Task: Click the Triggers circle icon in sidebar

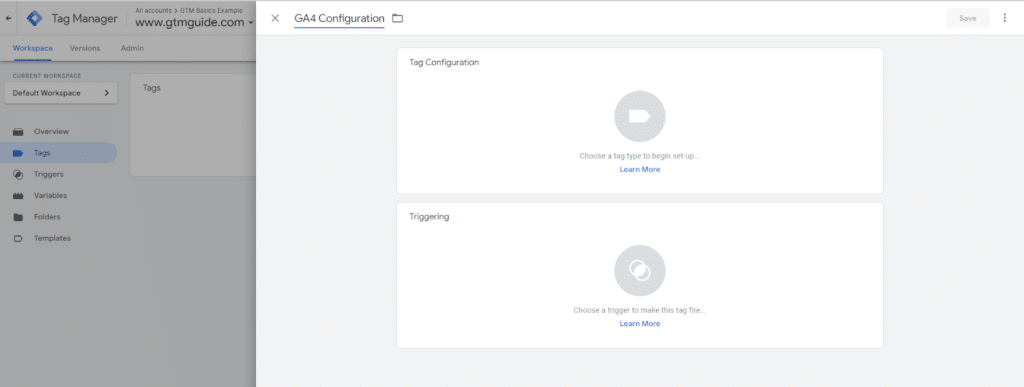Action: pos(18,174)
